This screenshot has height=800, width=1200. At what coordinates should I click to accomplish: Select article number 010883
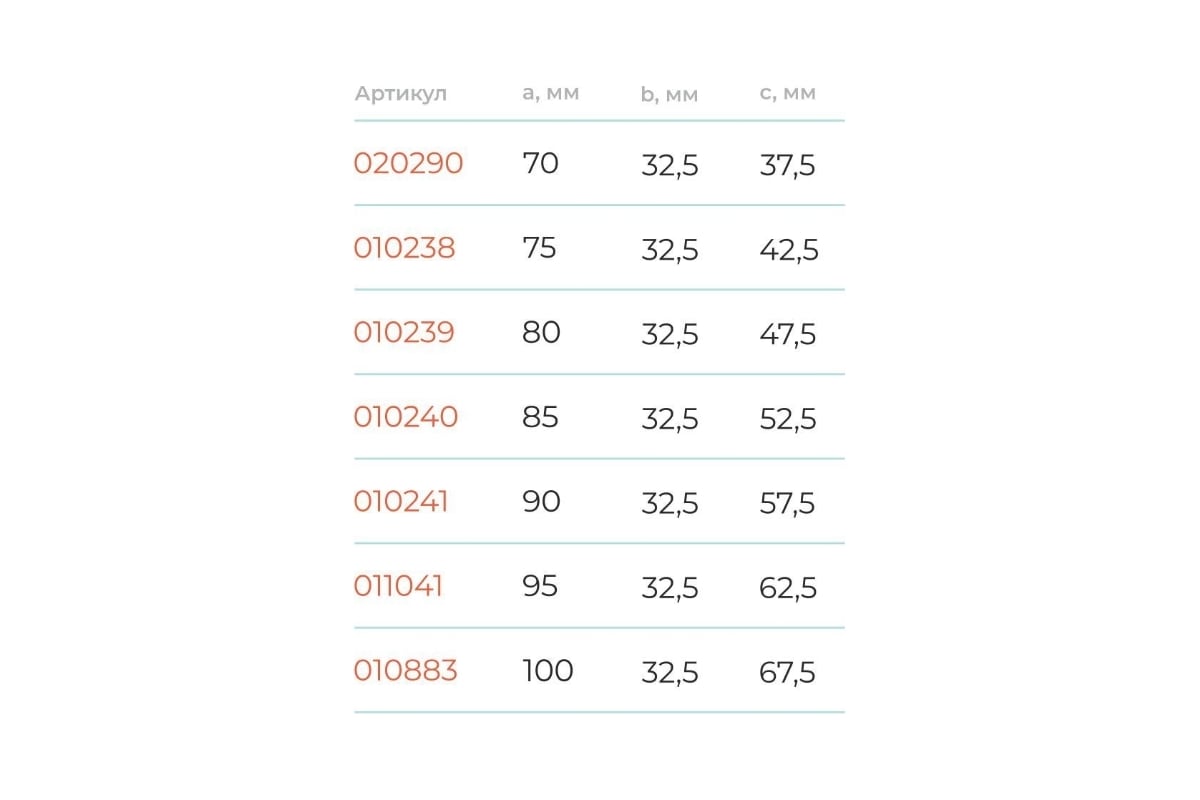[x=405, y=670]
